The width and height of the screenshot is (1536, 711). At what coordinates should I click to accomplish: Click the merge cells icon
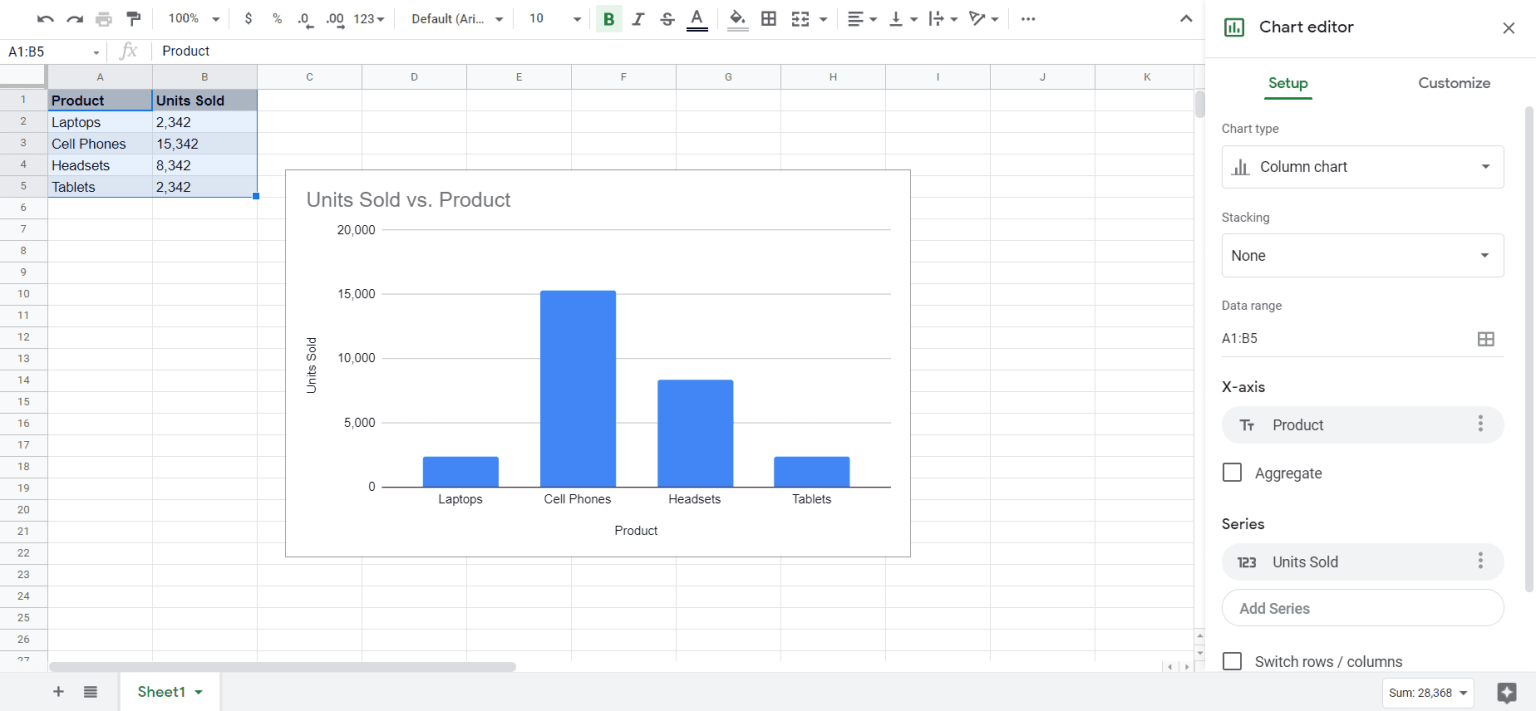pos(802,18)
